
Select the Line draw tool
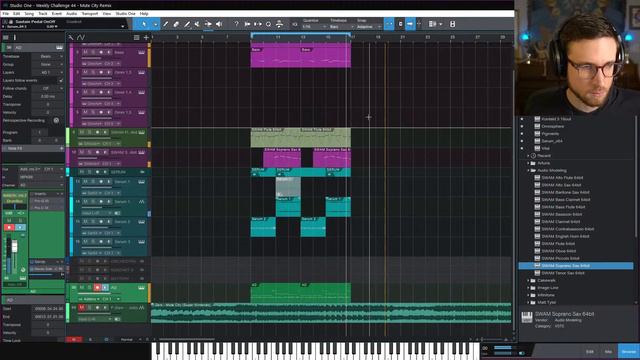(x=187, y=24)
